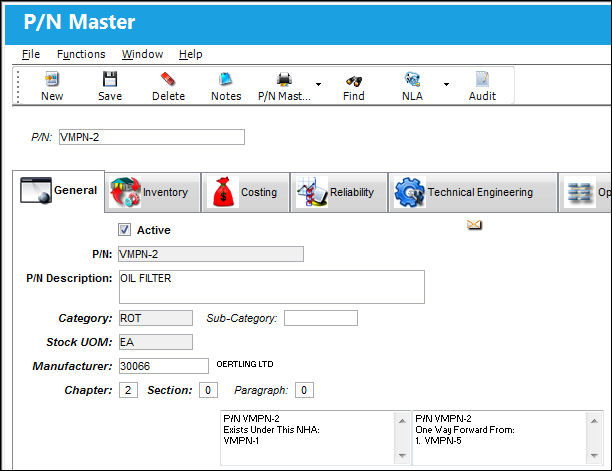Click the Stock UOM label
This screenshot has height=471, width=612.
(79, 342)
